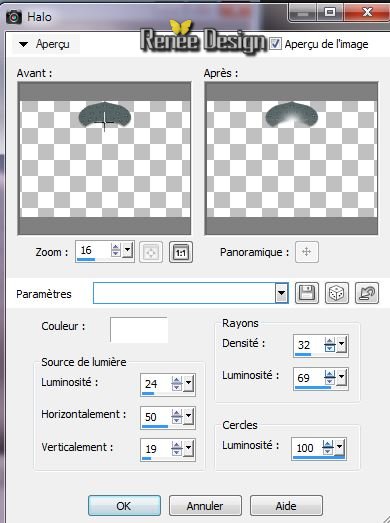Open help with the Aide button
The height and width of the screenshot is (523, 390).
click(x=286, y=506)
